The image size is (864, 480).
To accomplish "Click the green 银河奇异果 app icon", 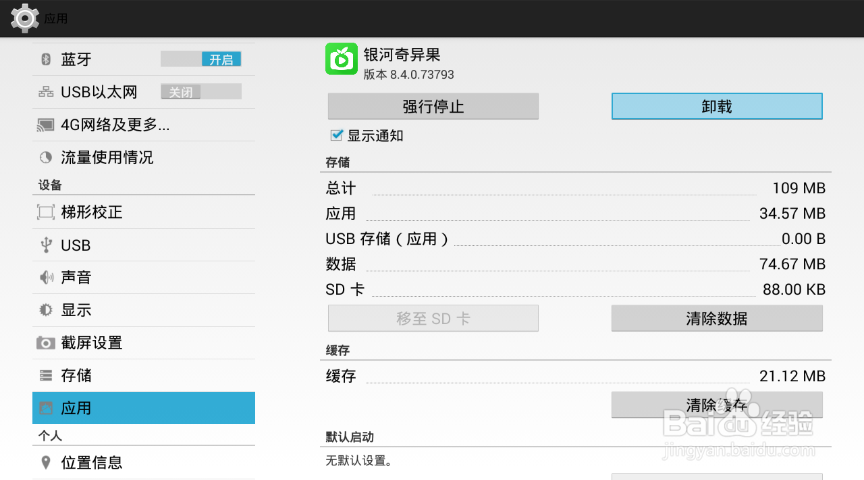I will point(341,59).
